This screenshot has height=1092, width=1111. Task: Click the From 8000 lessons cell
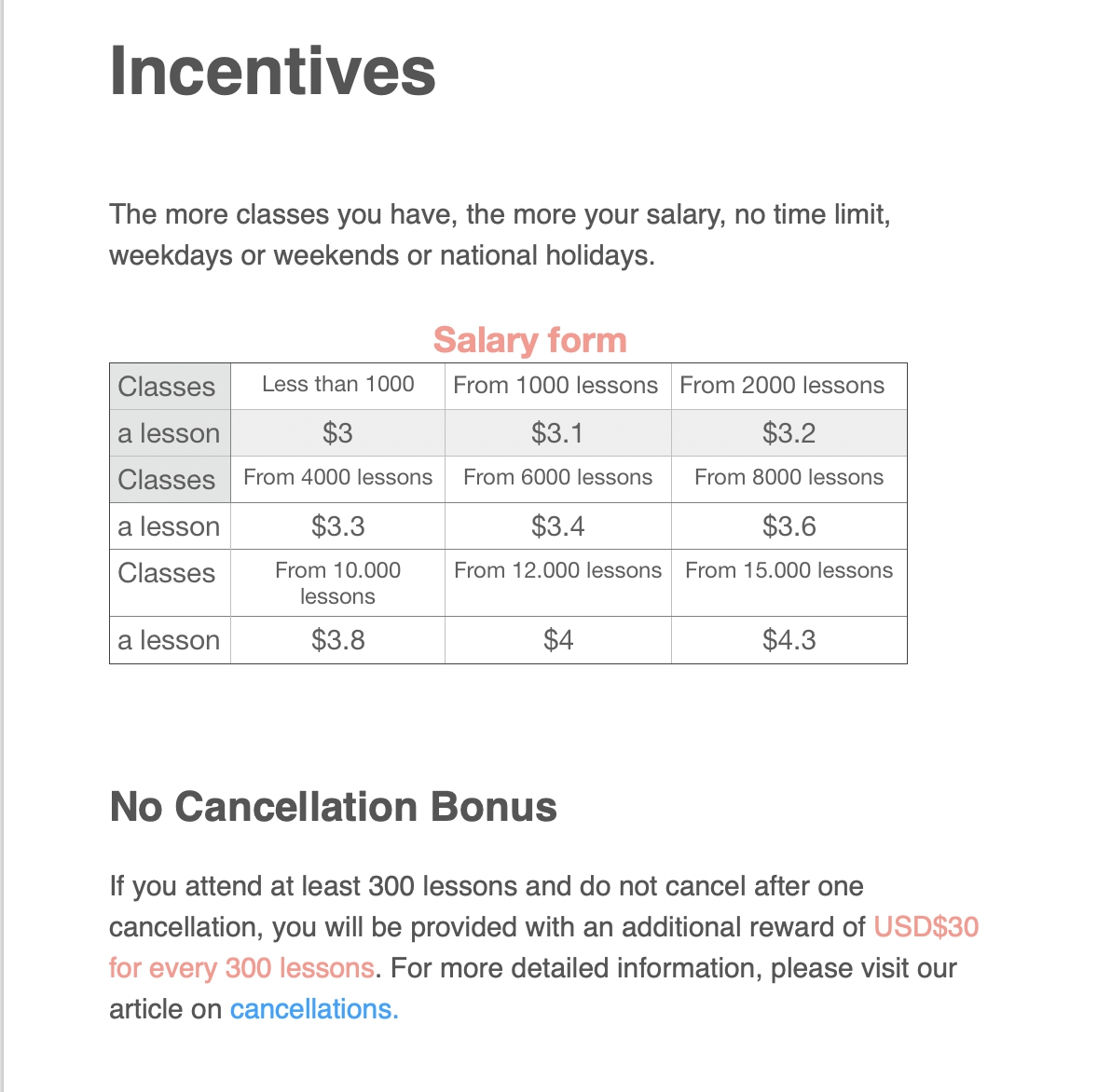click(x=789, y=480)
